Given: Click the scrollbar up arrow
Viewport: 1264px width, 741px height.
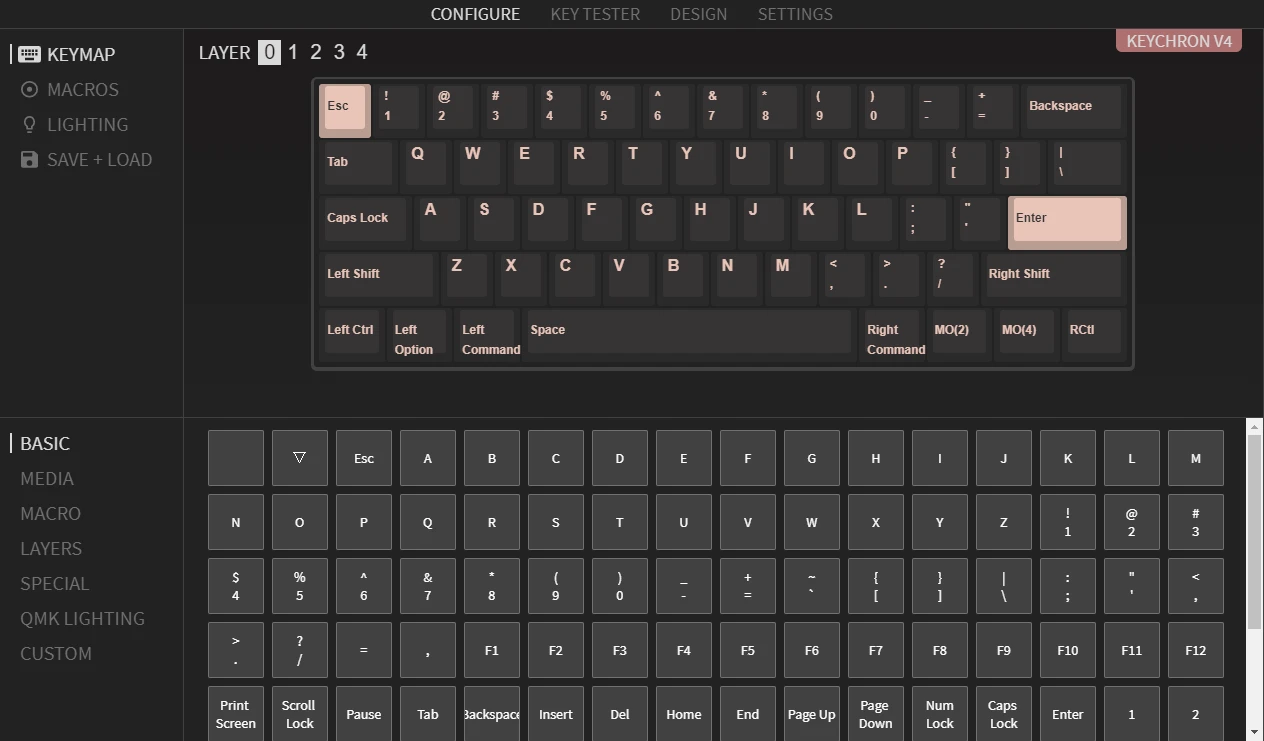Looking at the screenshot, I should (1255, 427).
